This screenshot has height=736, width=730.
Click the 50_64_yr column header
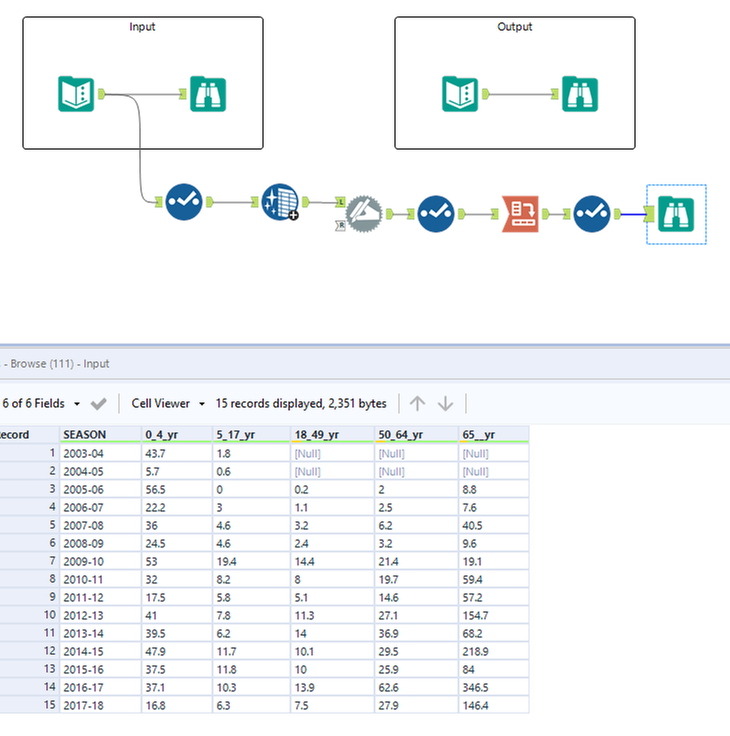416,435
